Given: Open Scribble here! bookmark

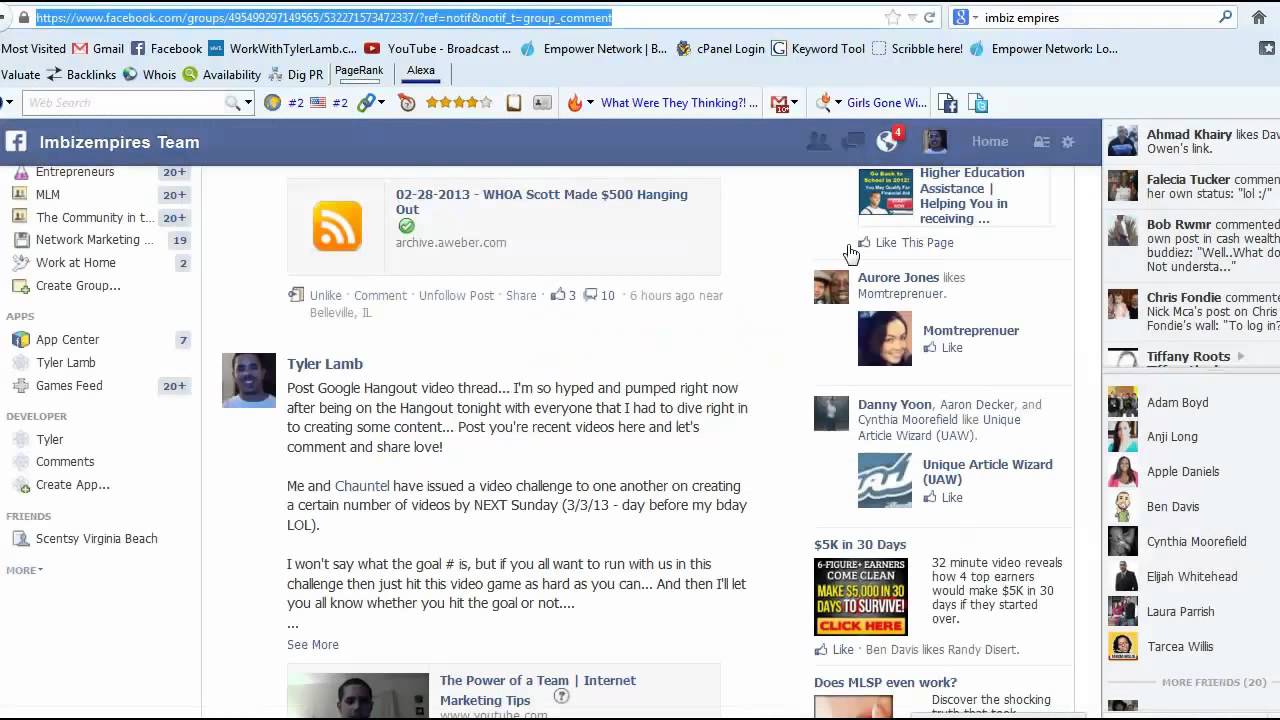Looking at the screenshot, I should point(917,48).
